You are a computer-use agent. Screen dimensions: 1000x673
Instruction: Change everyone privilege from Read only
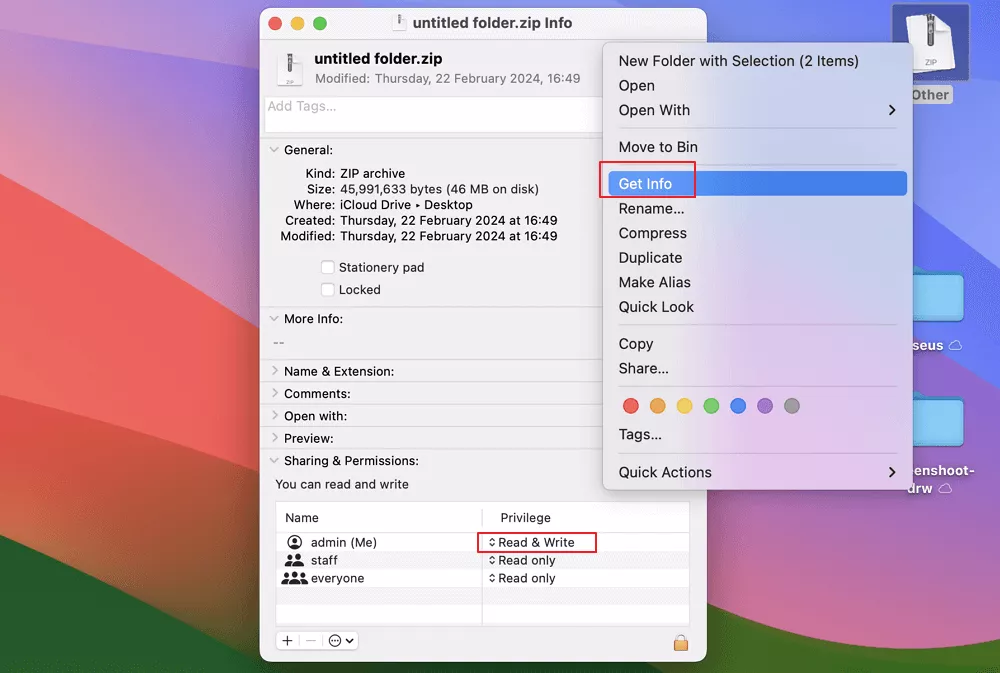[x=522, y=578]
